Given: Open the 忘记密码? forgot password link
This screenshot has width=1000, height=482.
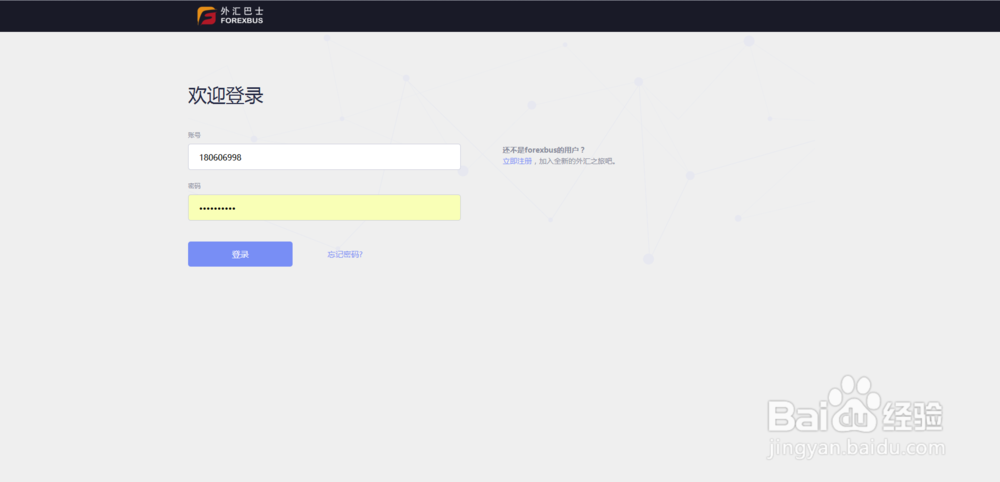Looking at the screenshot, I should click(345, 254).
